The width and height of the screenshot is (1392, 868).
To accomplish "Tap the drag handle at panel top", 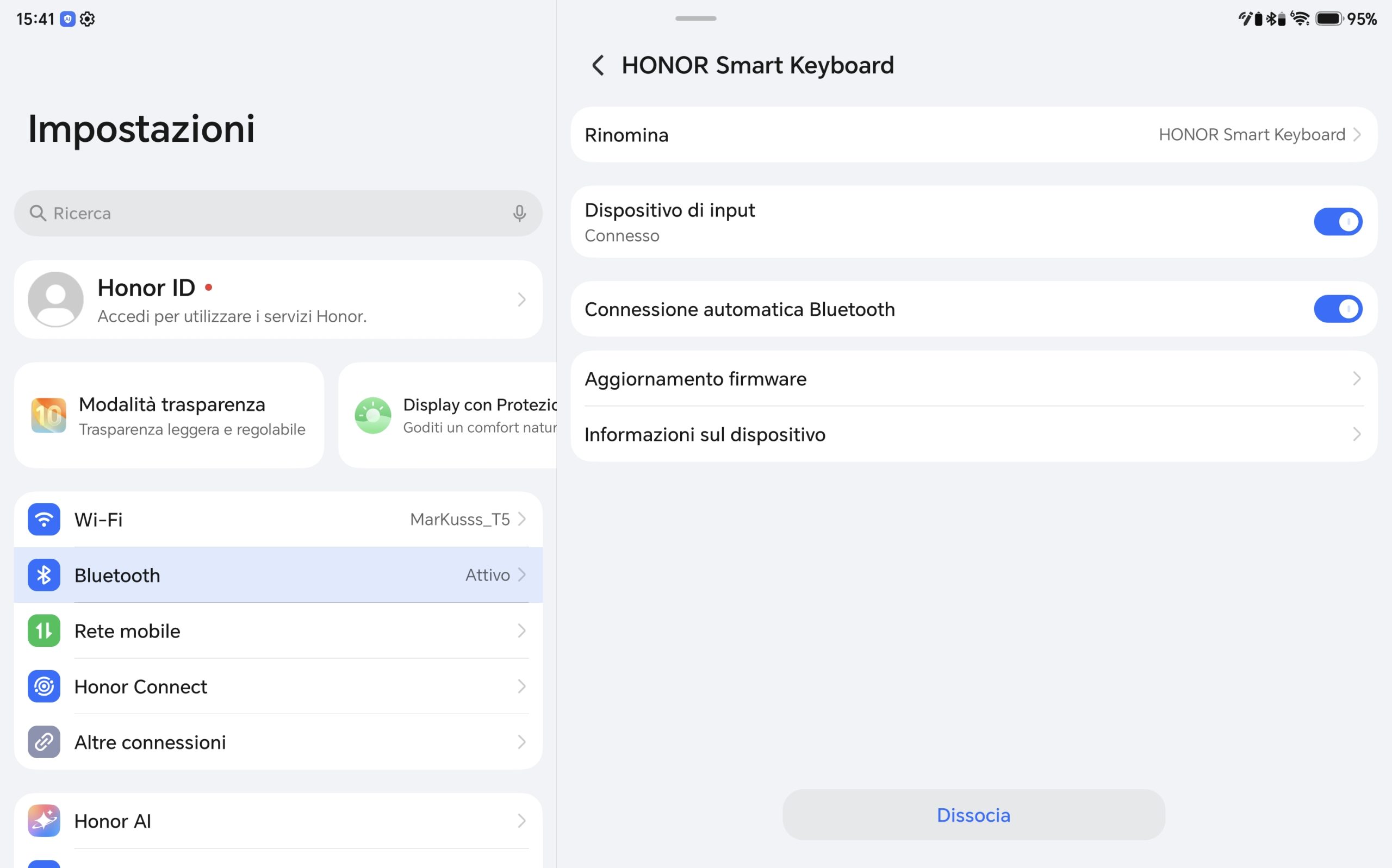I will [x=696, y=18].
